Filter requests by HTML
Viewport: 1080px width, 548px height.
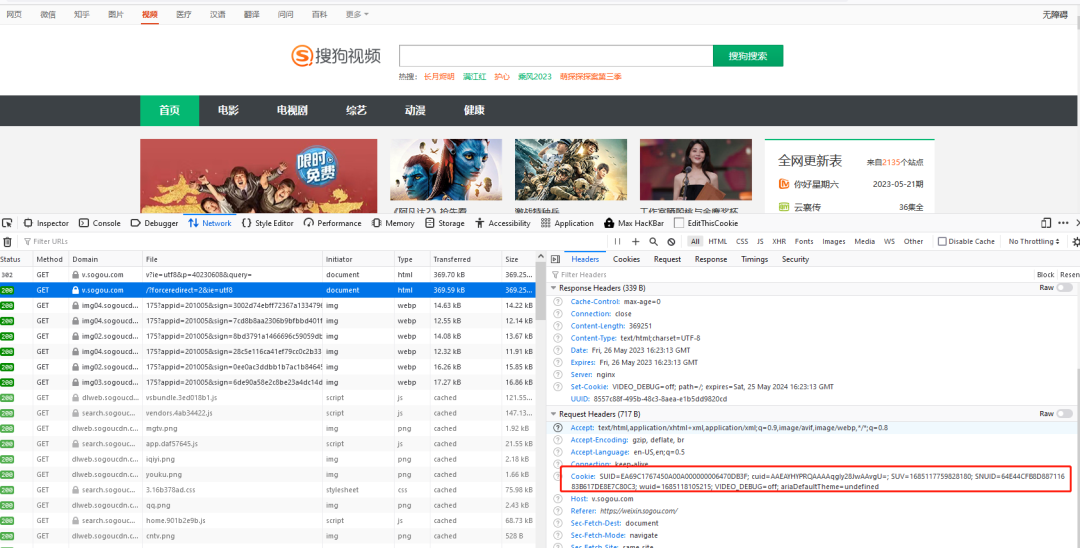click(718, 242)
